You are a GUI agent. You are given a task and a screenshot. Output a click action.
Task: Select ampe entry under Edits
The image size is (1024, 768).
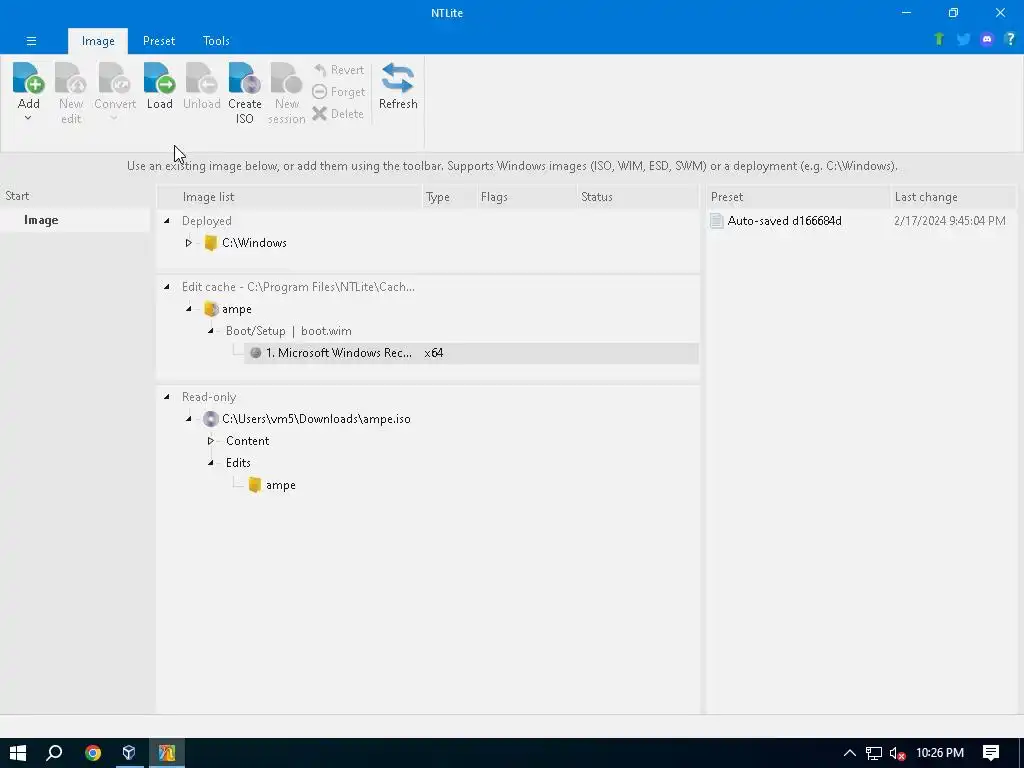click(280, 485)
